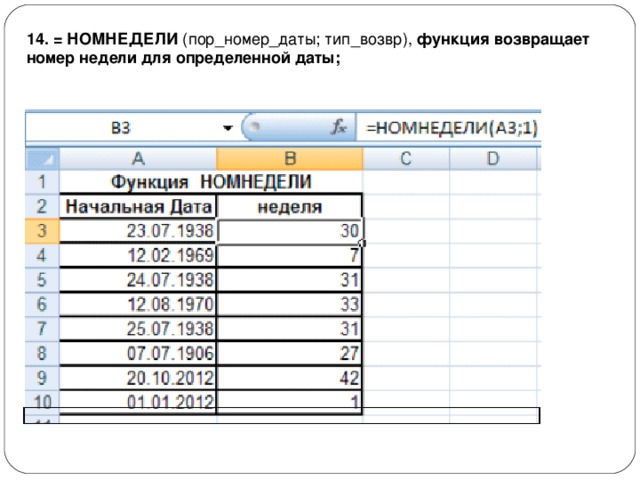Click the week cell showing 27
The image size is (640, 480).
pyautogui.click(x=289, y=353)
